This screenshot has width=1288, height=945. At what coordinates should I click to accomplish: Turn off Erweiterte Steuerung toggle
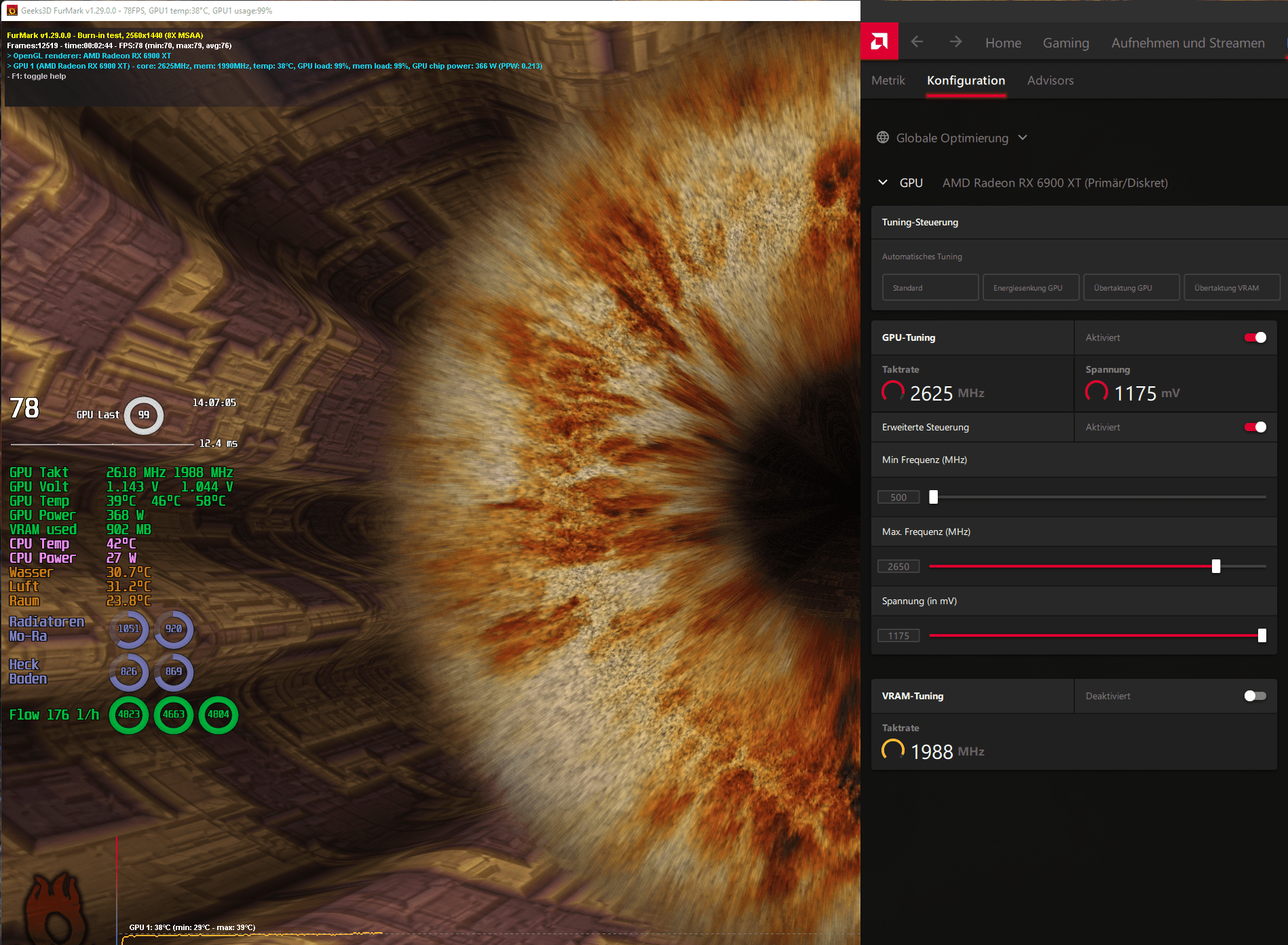[1255, 427]
